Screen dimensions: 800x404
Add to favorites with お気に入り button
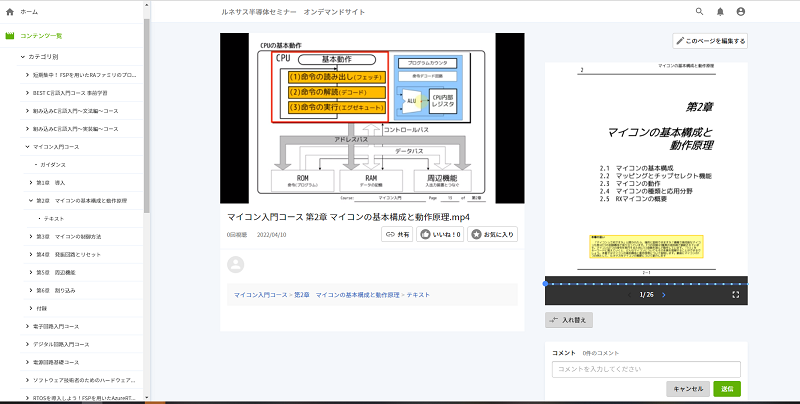[x=492, y=234]
